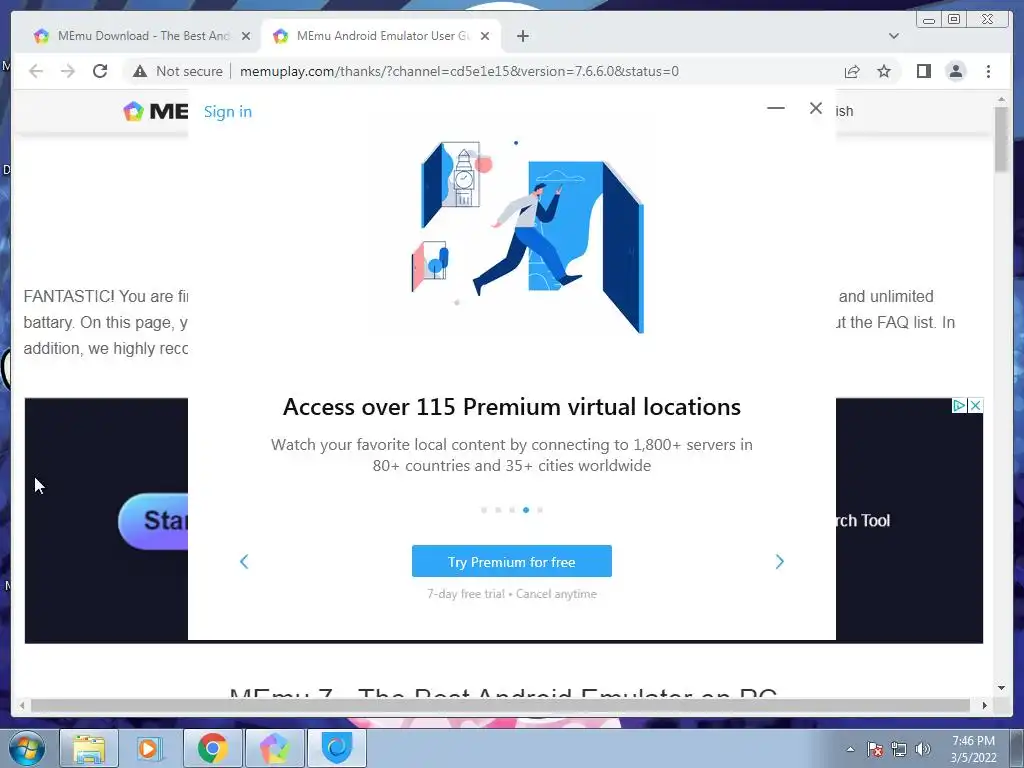Screen dimensions: 1024x768
Task: Select the second carousel dot
Action: pos(498,510)
